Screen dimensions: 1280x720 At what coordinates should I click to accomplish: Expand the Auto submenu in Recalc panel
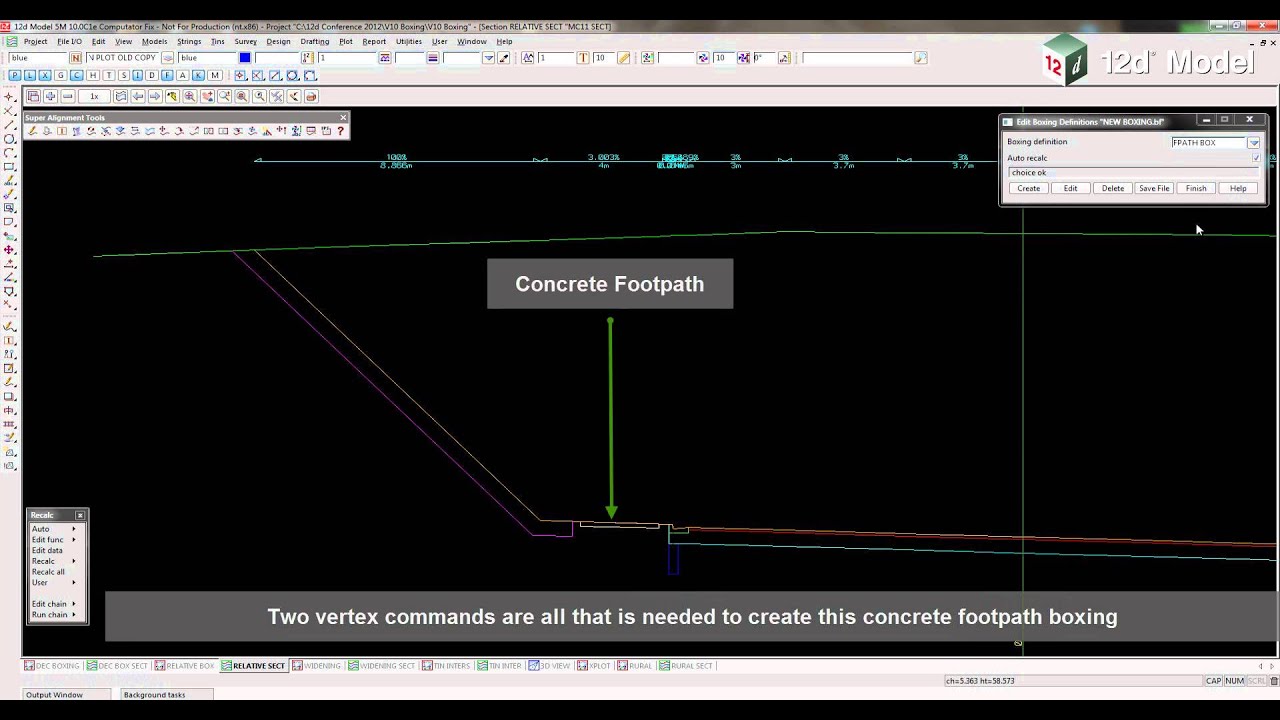point(74,529)
